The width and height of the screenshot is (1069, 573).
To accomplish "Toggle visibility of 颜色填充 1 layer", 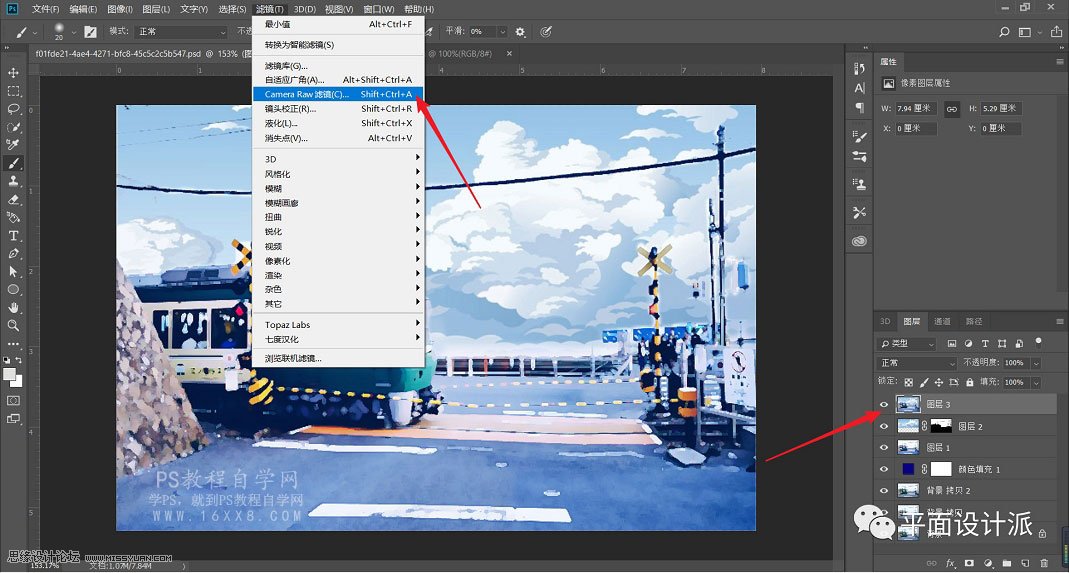I will (884, 469).
